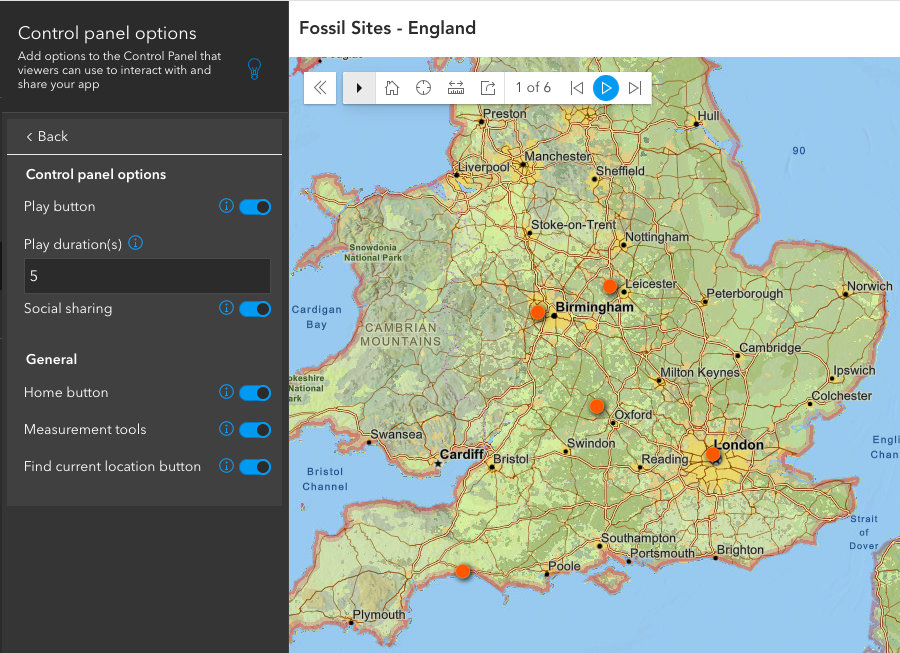Select the fossil site marker at London
Viewport: 900px width, 653px height.
[713, 454]
